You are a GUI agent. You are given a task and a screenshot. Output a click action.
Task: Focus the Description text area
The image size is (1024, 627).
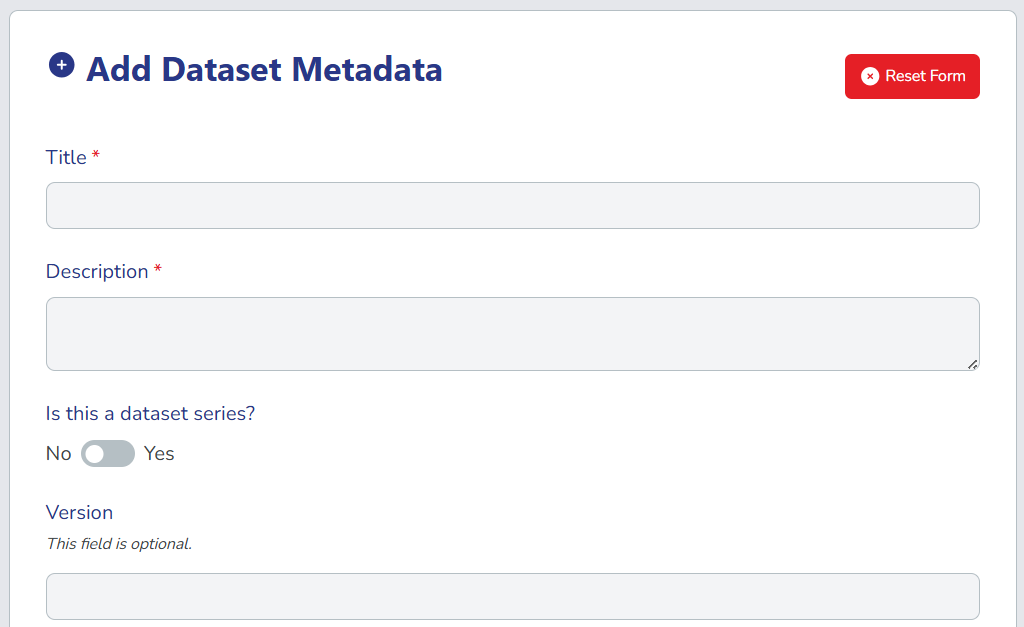[512, 334]
